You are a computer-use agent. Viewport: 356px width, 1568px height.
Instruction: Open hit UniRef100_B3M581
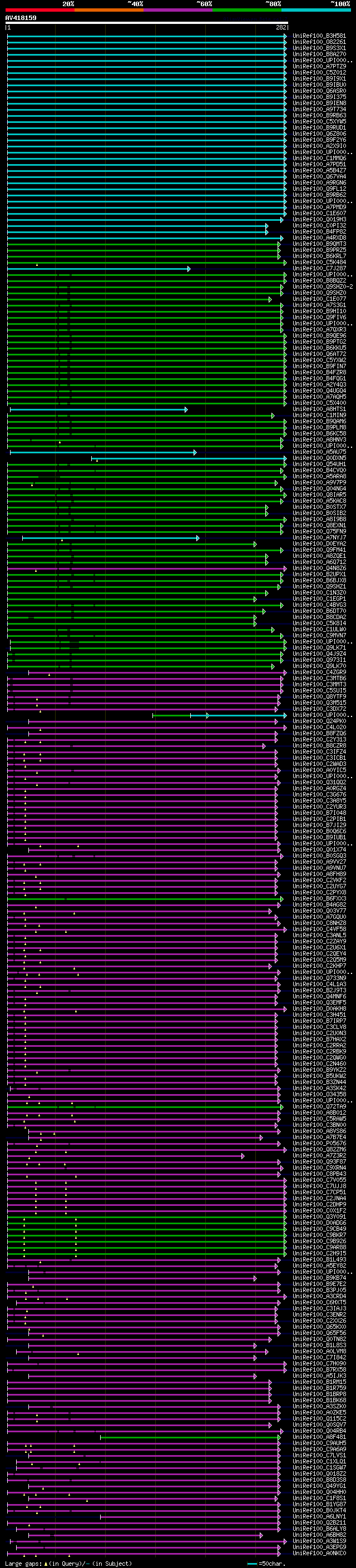point(319,36)
